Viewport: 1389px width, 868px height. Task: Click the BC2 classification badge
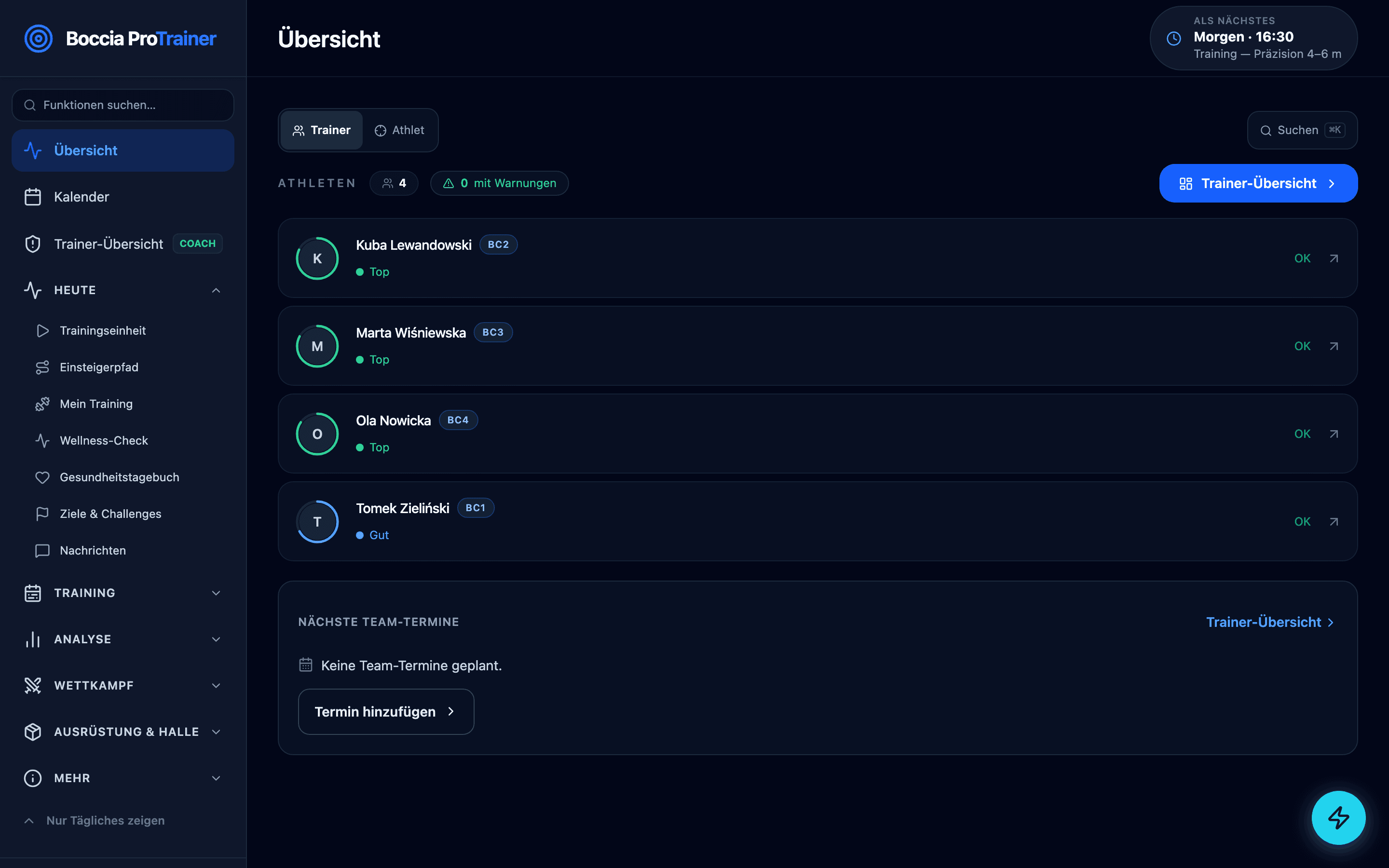498,244
